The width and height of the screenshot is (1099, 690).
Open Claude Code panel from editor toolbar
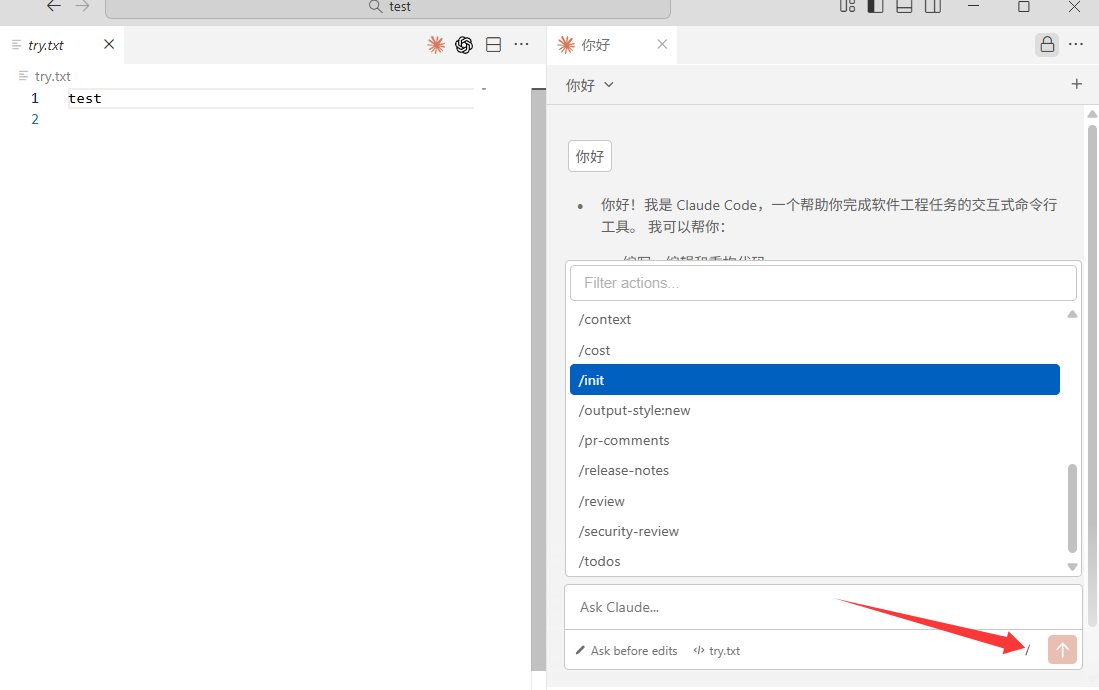click(435, 44)
